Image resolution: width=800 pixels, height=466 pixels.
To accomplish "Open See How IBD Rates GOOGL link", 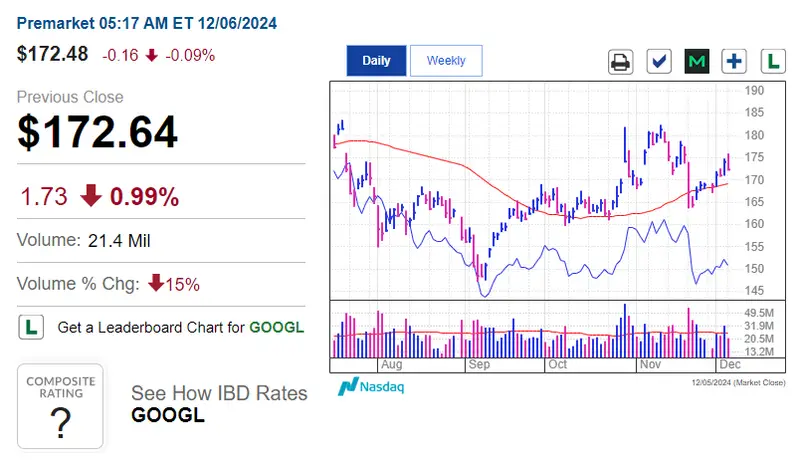I will 219,404.
